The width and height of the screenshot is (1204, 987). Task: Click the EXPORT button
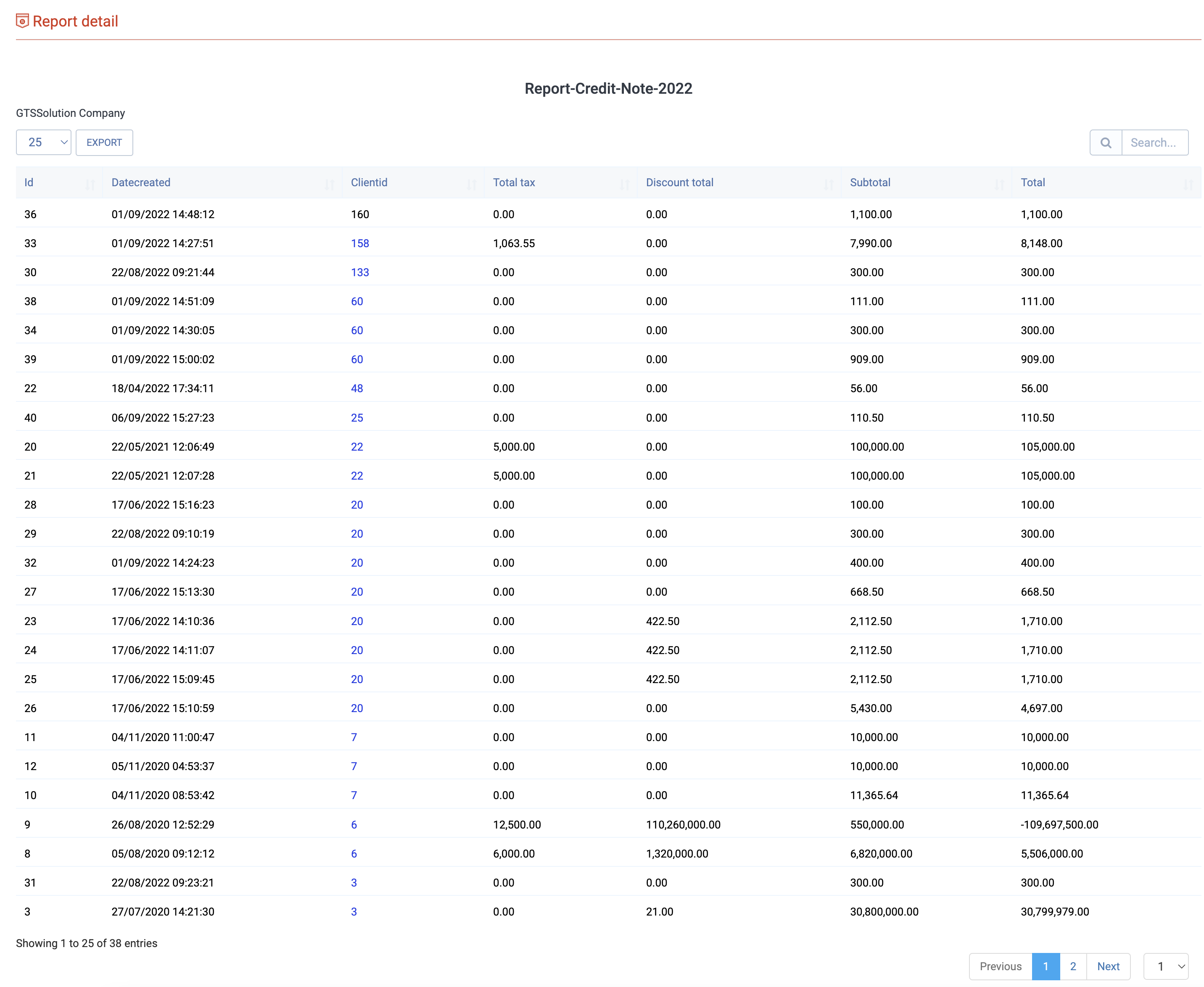point(104,143)
